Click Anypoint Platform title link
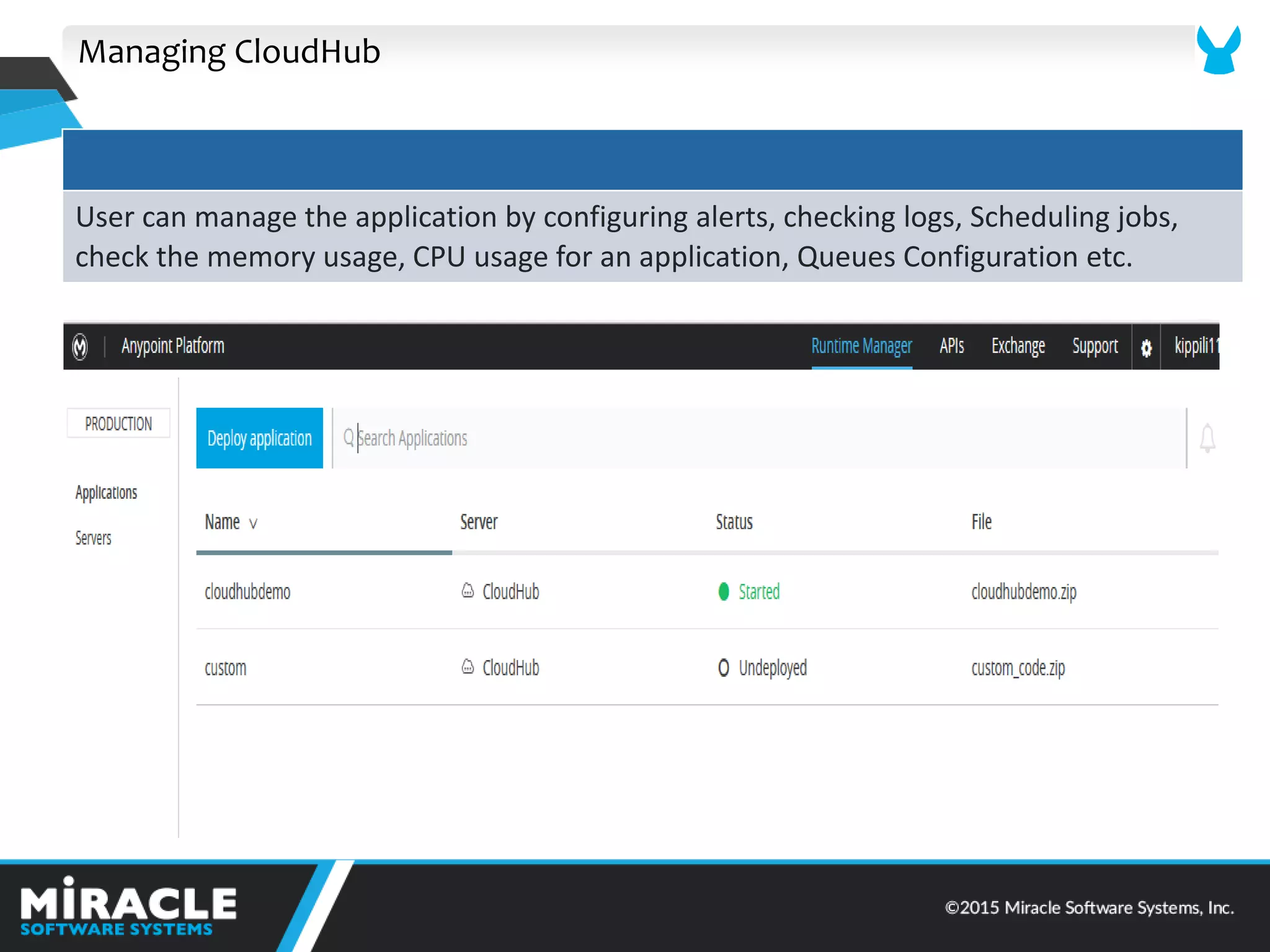The image size is (1270, 952). (x=172, y=346)
